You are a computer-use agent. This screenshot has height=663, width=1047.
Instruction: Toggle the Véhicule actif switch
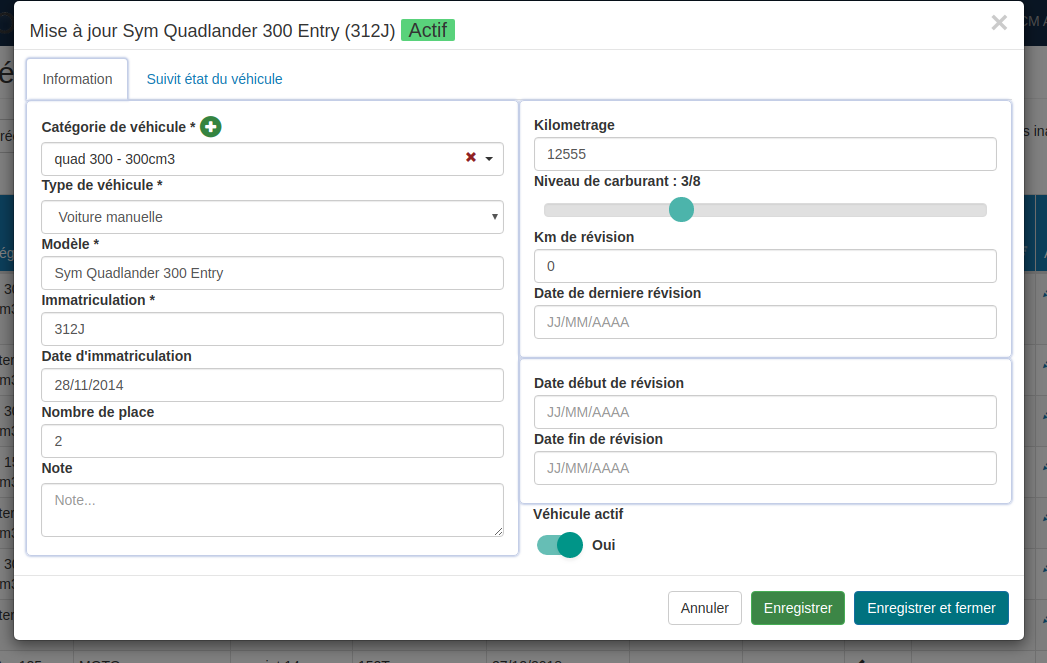(x=560, y=545)
